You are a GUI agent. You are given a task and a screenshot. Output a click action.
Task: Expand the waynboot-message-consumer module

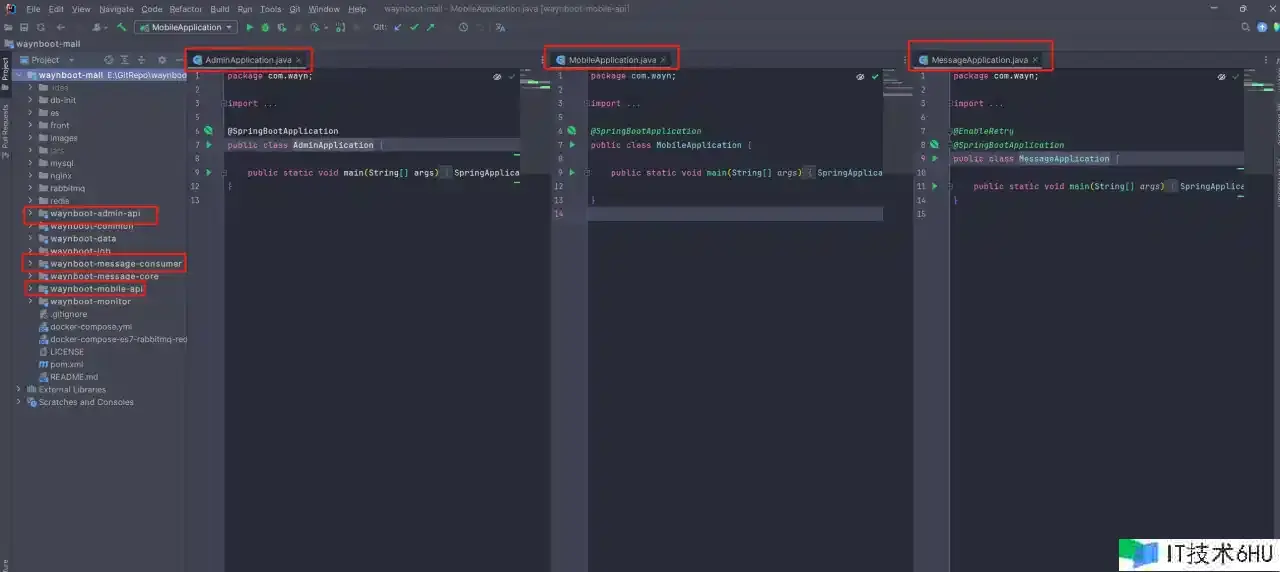click(x=30, y=264)
